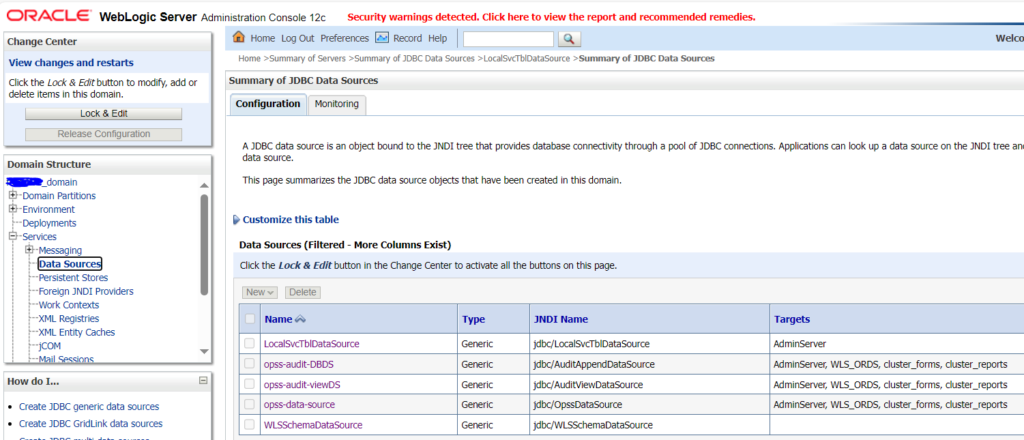Click Summary of Servers breadcrumb
Image resolution: width=1024 pixels, height=440 pixels.
pos(308,58)
